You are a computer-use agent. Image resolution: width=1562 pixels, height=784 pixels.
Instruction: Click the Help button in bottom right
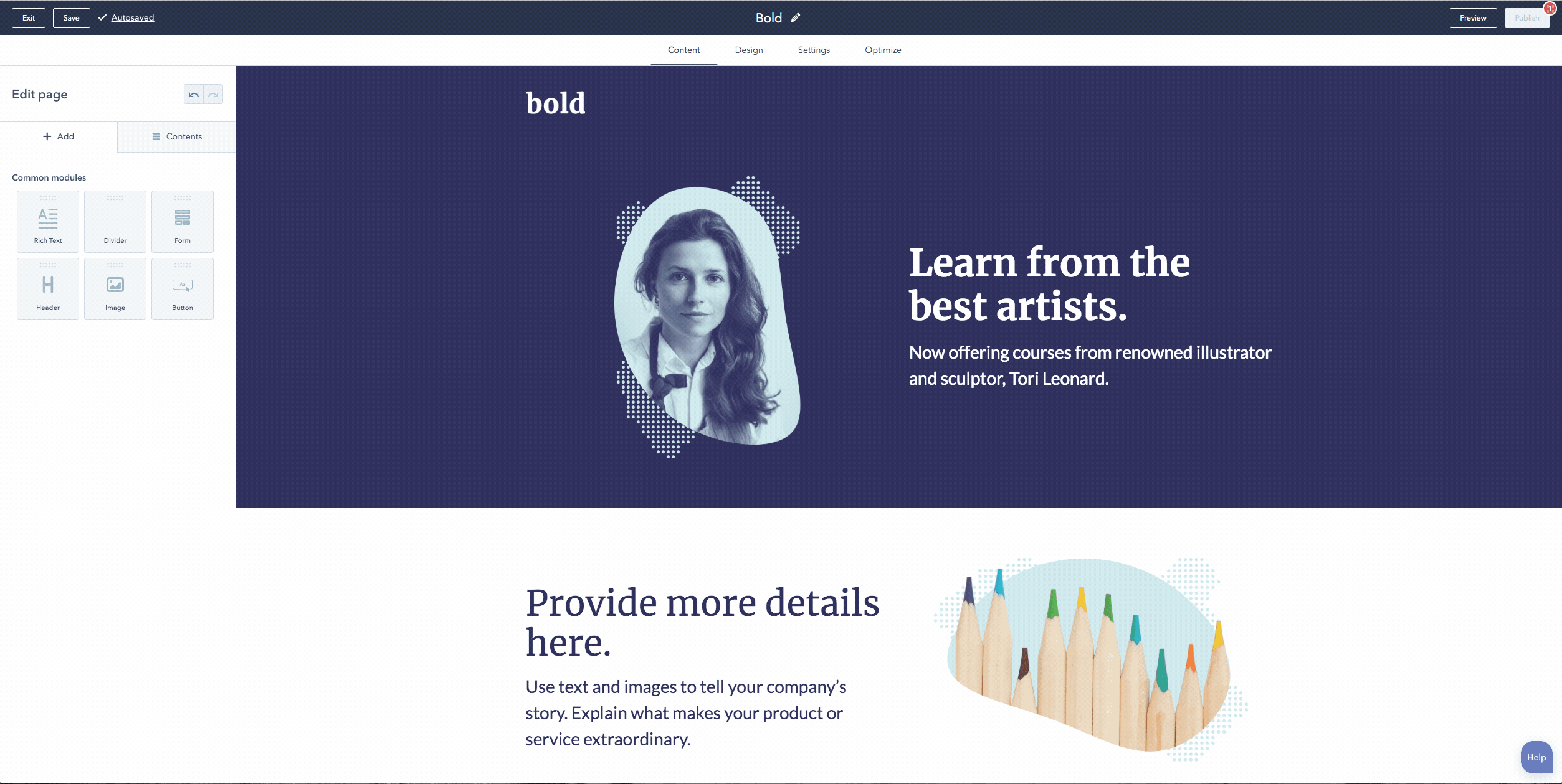pyautogui.click(x=1535, y=757)
